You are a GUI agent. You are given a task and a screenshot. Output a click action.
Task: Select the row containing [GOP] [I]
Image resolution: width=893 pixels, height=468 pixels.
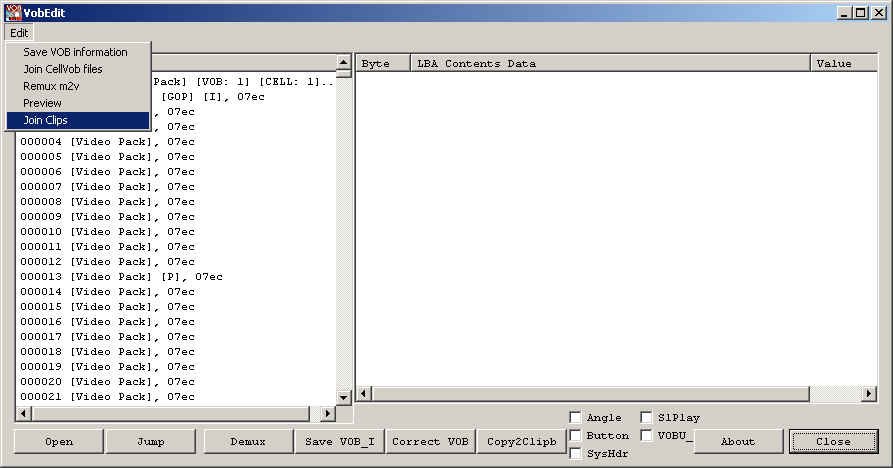212,97
